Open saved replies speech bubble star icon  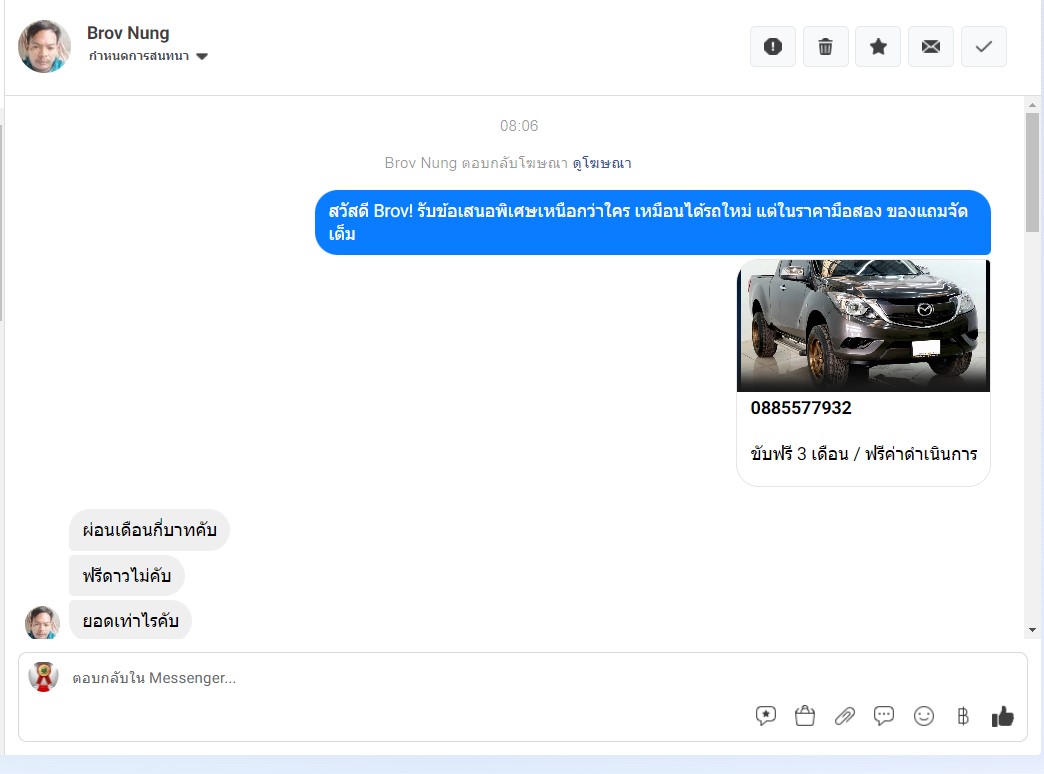766,716
